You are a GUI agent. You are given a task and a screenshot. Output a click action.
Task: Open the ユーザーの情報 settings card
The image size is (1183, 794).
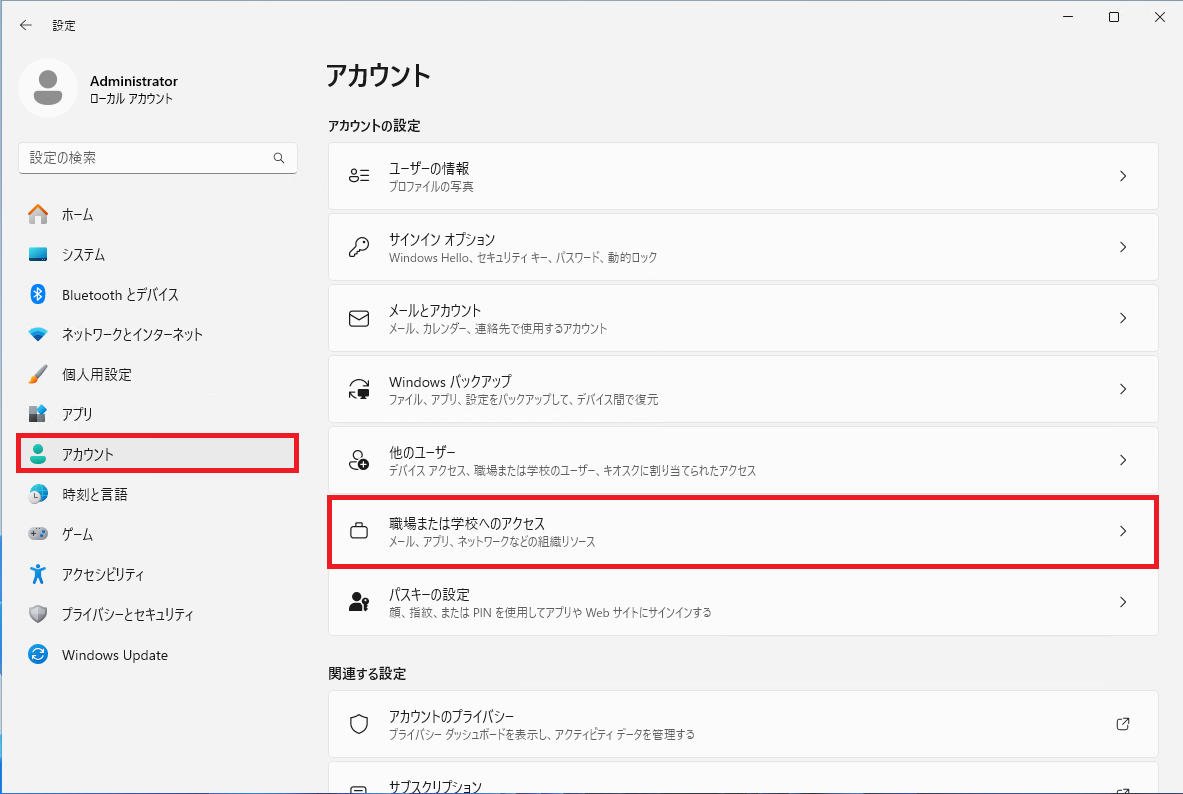pos(743,176)
